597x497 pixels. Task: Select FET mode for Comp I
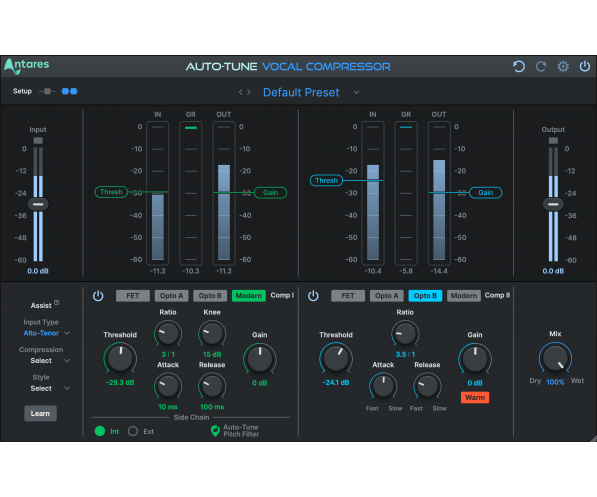click(x=132, y=296)
